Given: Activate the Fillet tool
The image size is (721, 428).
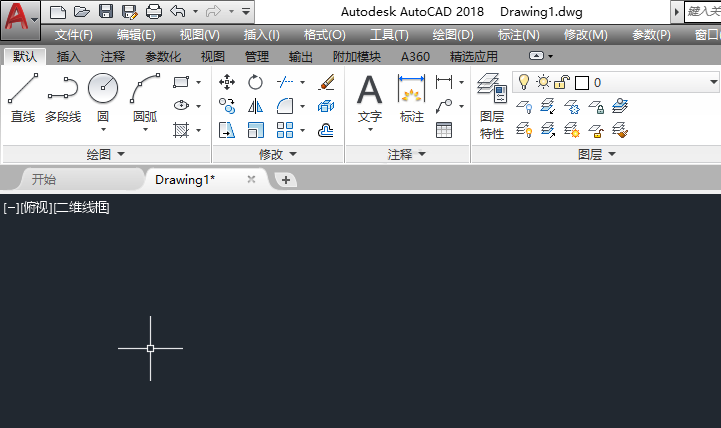Looking at the screenshot, I should point(285,106).
